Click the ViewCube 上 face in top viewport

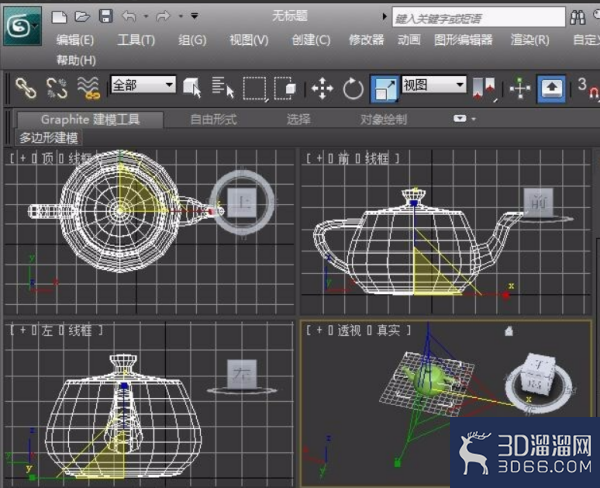(242, 202)
